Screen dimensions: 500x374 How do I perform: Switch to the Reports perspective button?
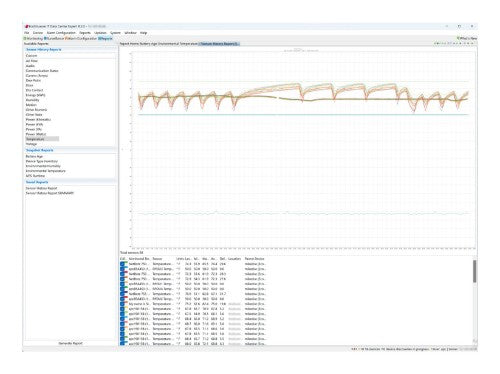105,38
